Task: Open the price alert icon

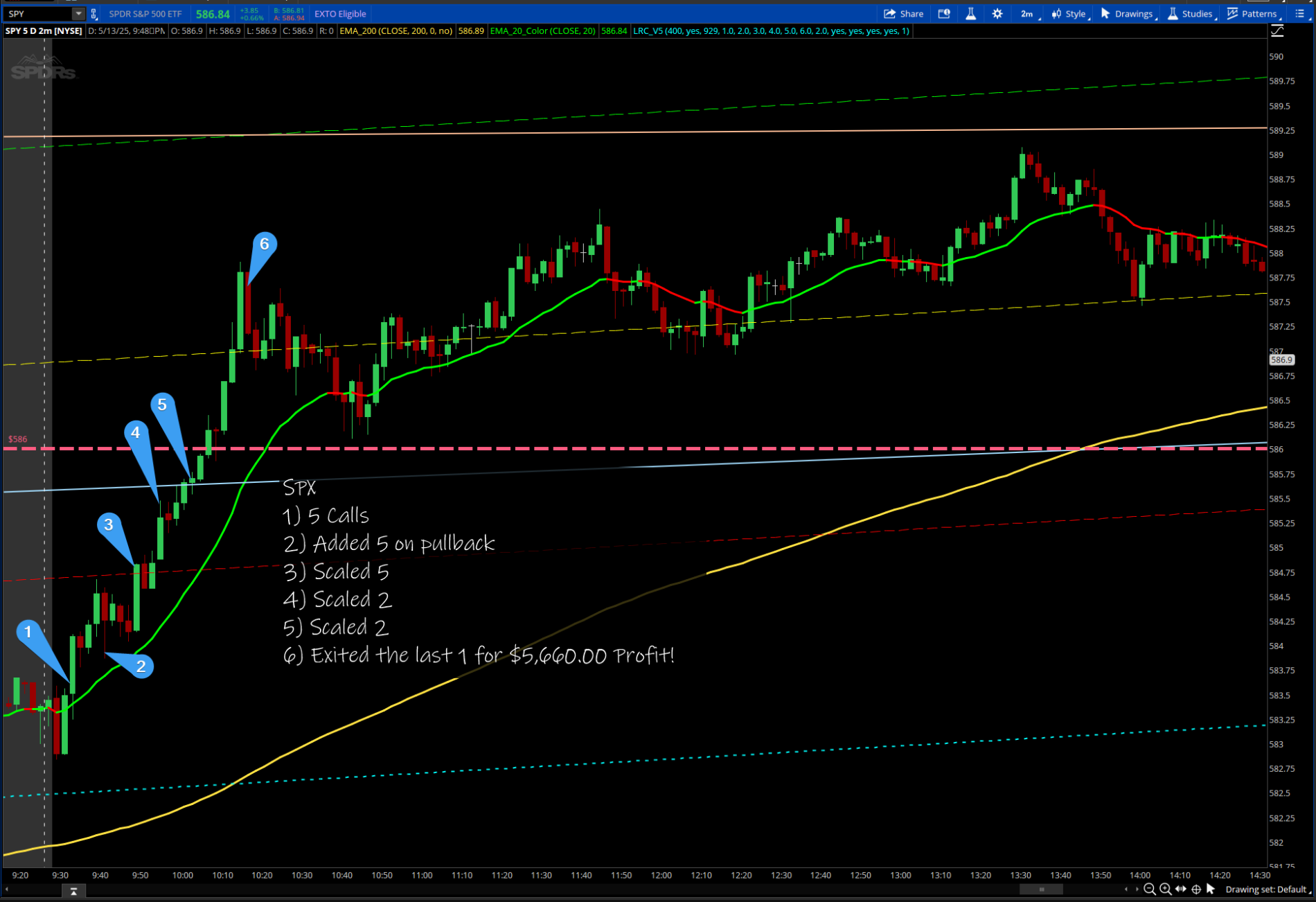Action: [x=944, y=14]
